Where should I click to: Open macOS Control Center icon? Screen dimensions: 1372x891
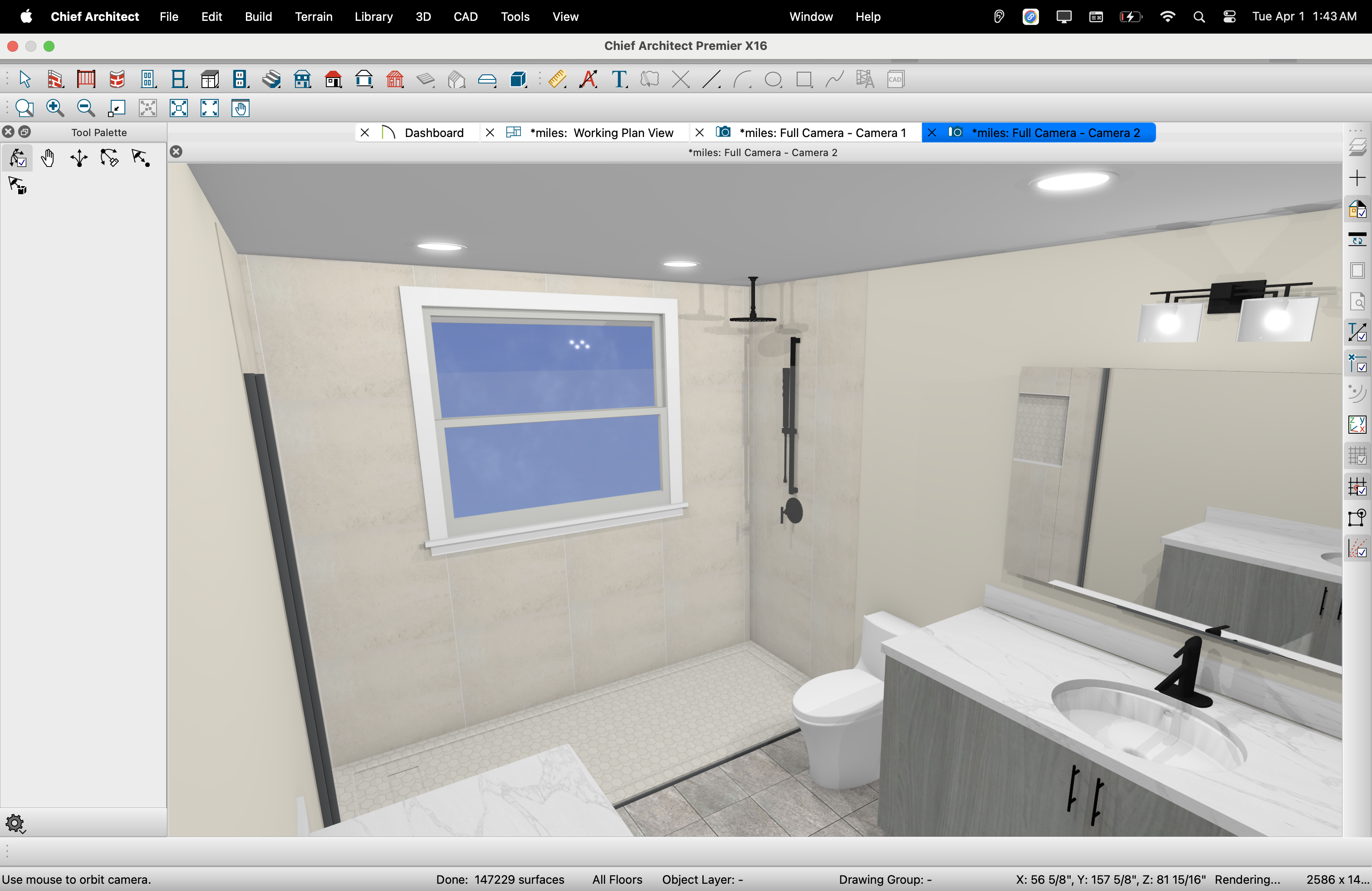(x=1229, y=17)
